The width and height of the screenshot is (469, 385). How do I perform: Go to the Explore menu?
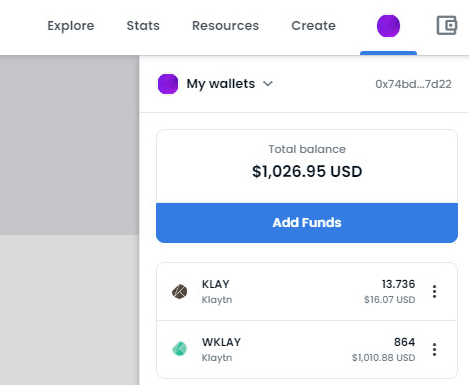[x=71, y=26]
